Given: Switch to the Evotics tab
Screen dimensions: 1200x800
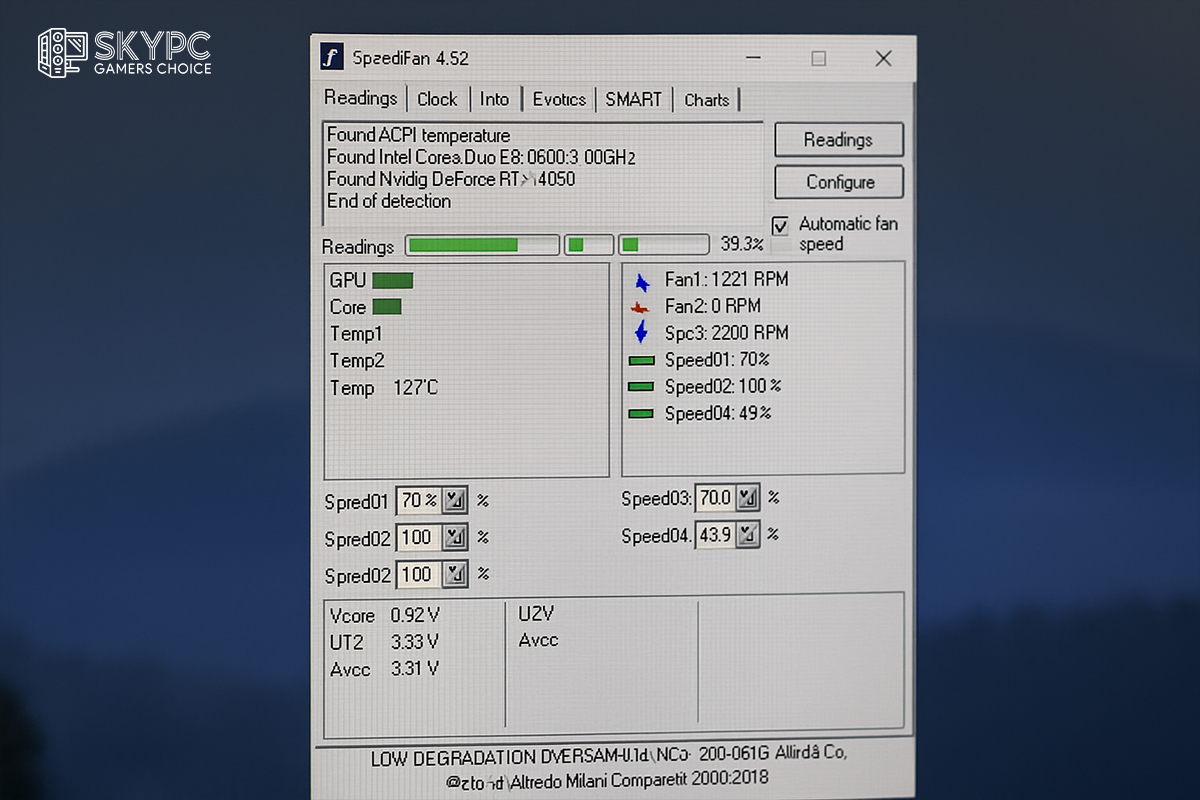Looking at the screenshot, I should 559,99.
